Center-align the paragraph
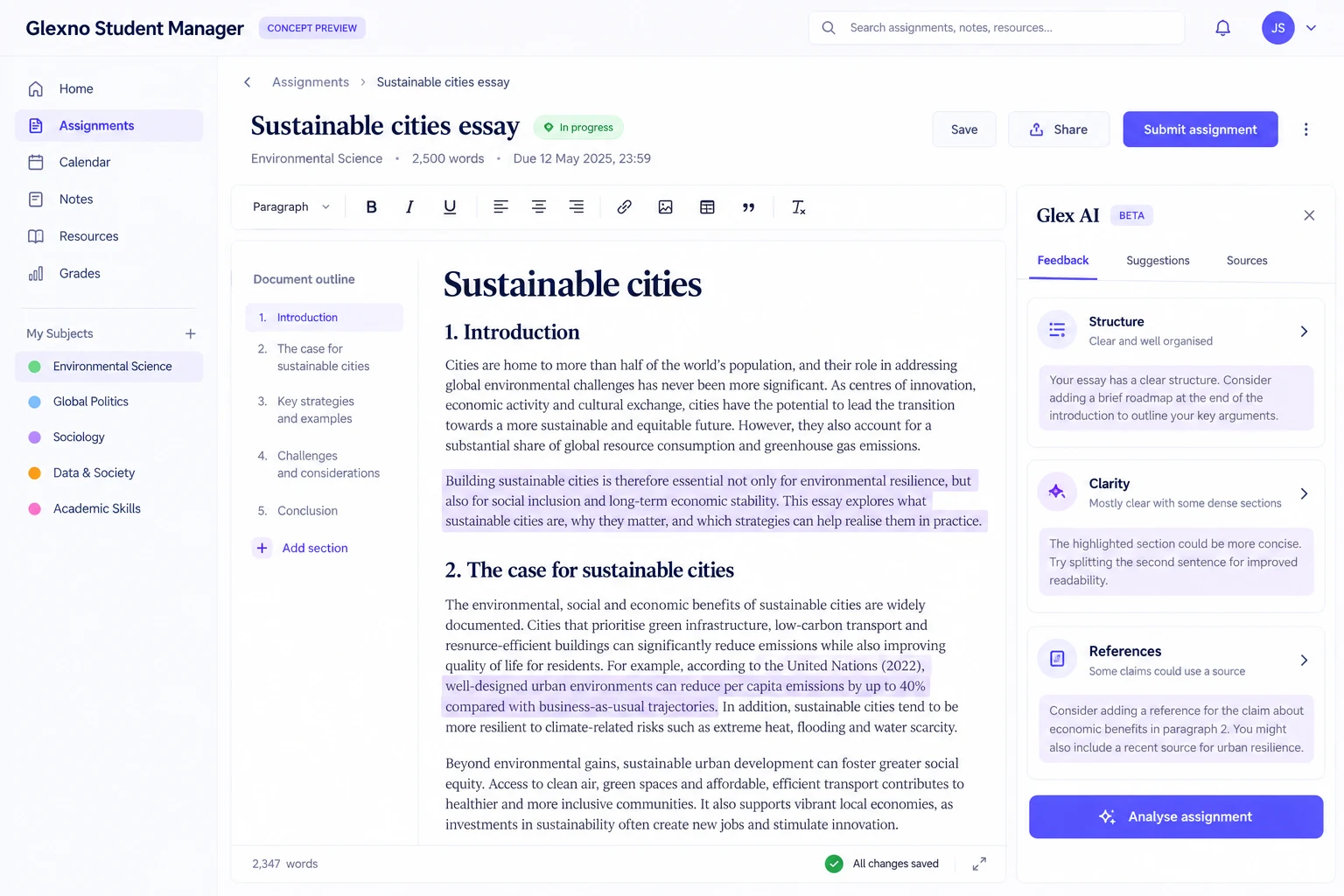The height and width of the screenshot is (896, 1344). click(x=539, y=207)
